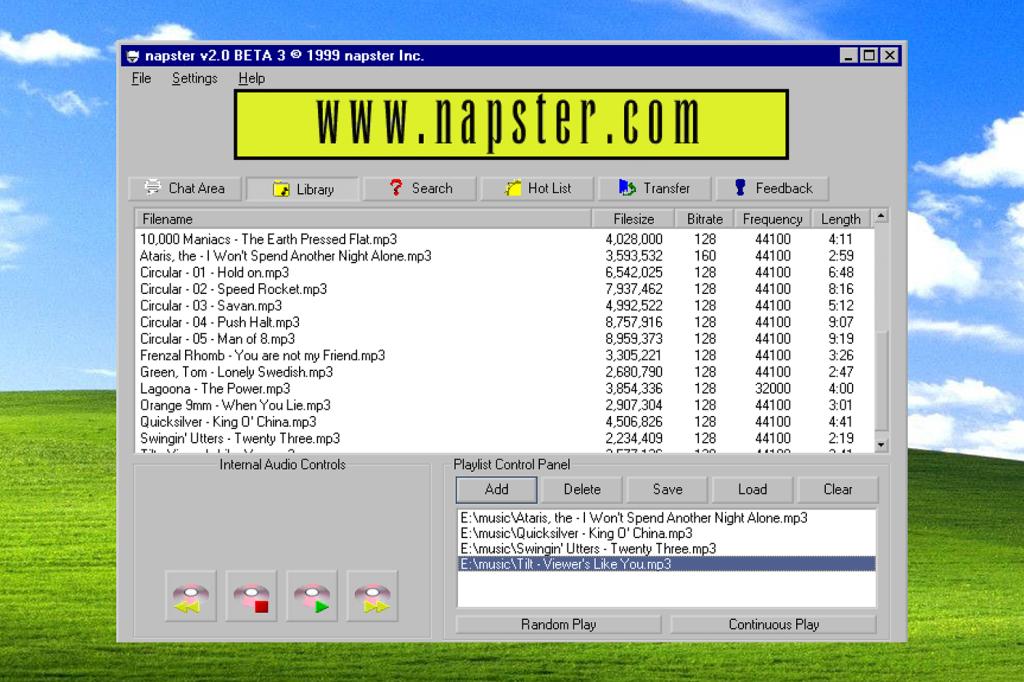The height and width of the screenshot is (682, 1024).
Task: Sort by the Frequency column header
Action: [773, 219]
